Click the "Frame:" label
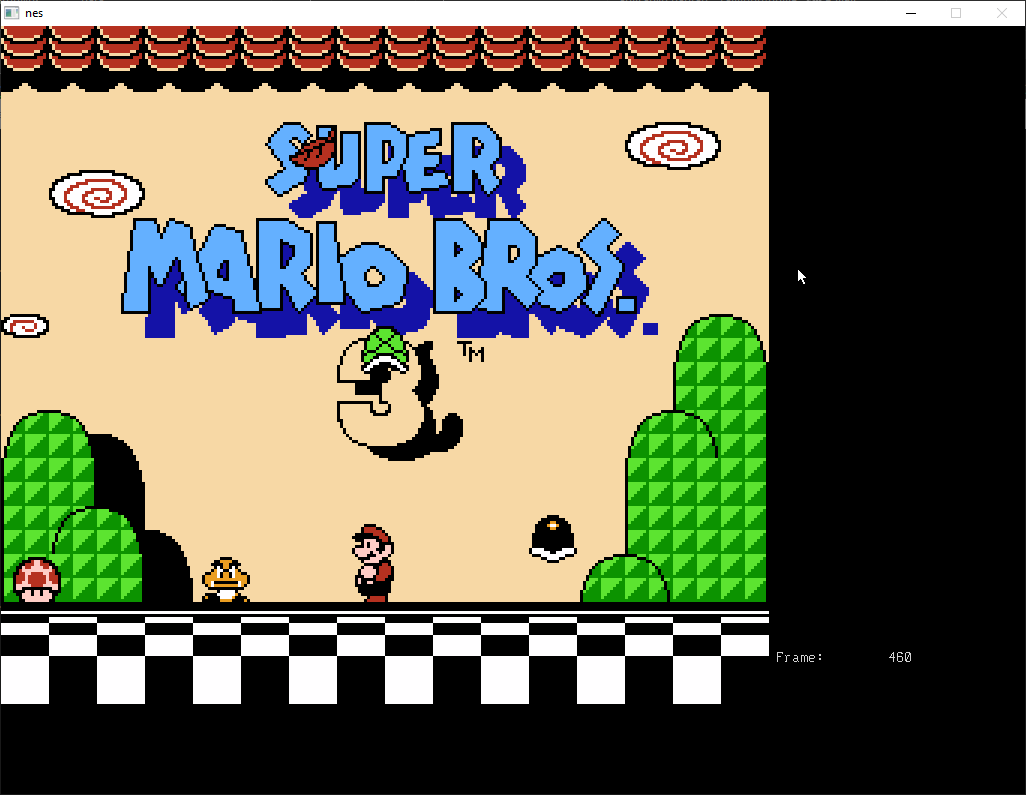1026x795 pixels. pyautogui.click(x=799, y=657)
